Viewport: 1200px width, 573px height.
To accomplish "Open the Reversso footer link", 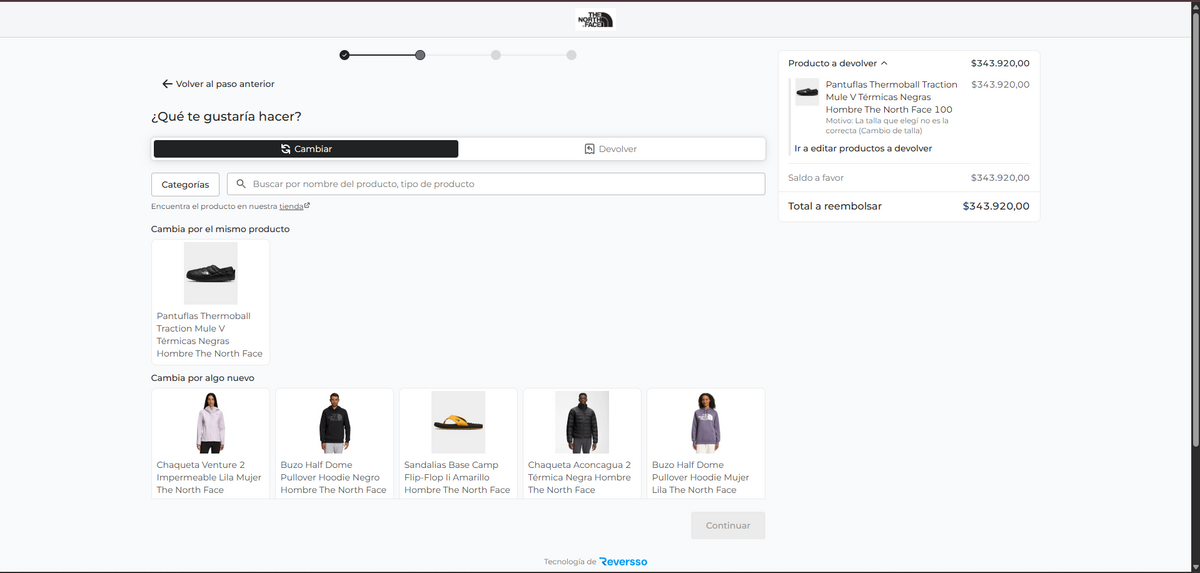I will coord(624,562).
